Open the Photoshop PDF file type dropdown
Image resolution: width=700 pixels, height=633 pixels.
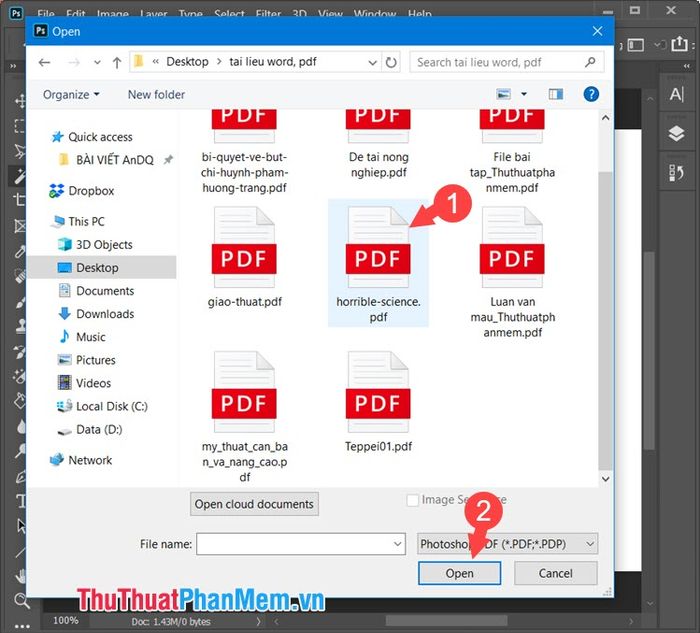click(507, 544)
